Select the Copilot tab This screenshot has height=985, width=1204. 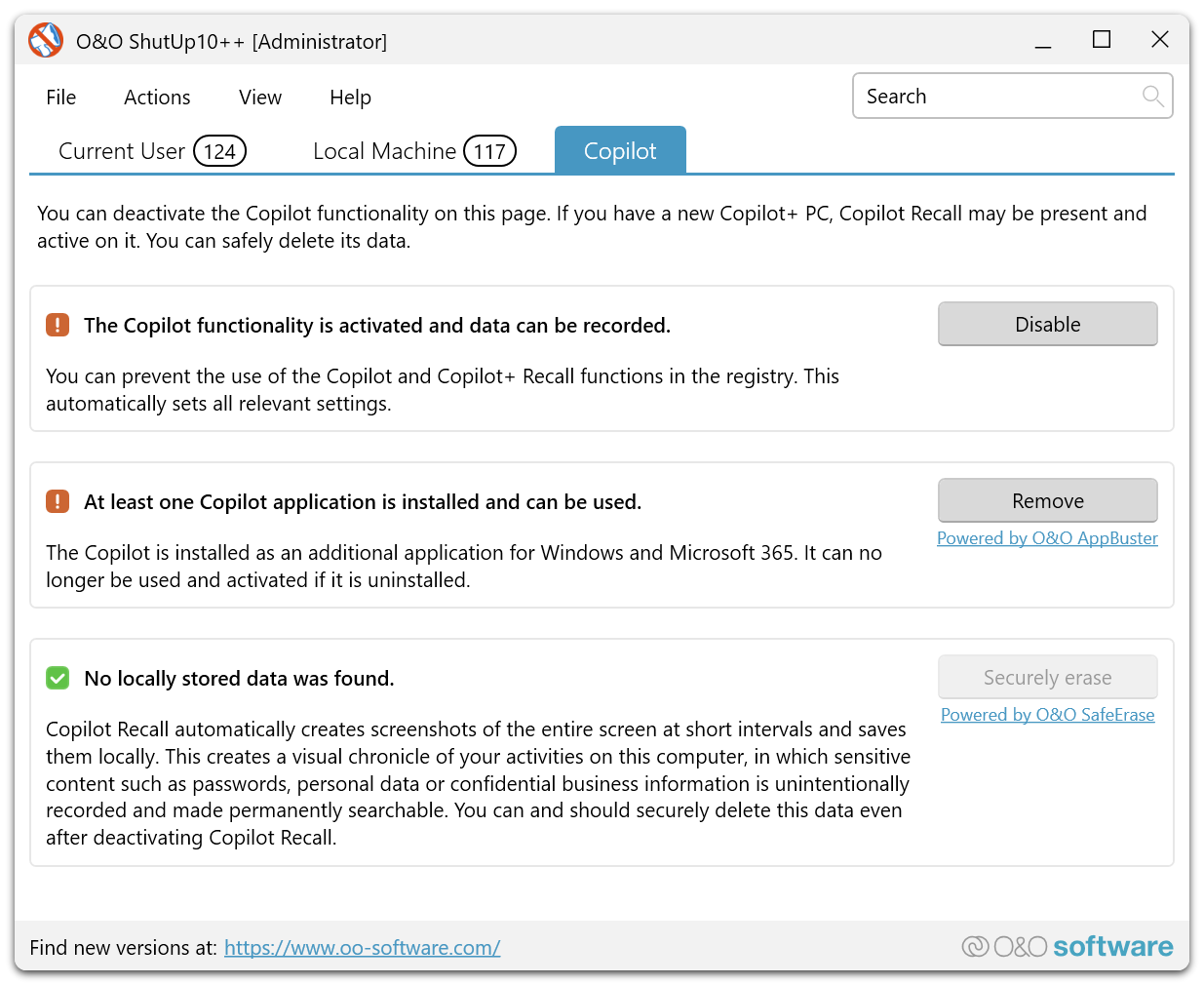[x=620, y=151]
